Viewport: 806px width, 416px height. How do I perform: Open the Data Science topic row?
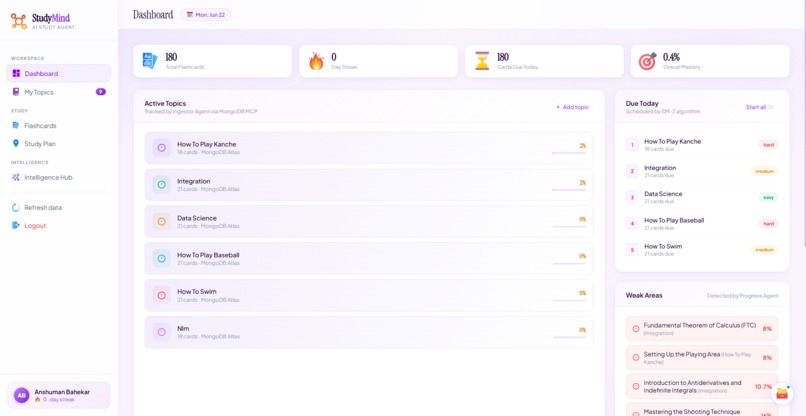pyautogui.click(x=369, y=222)
